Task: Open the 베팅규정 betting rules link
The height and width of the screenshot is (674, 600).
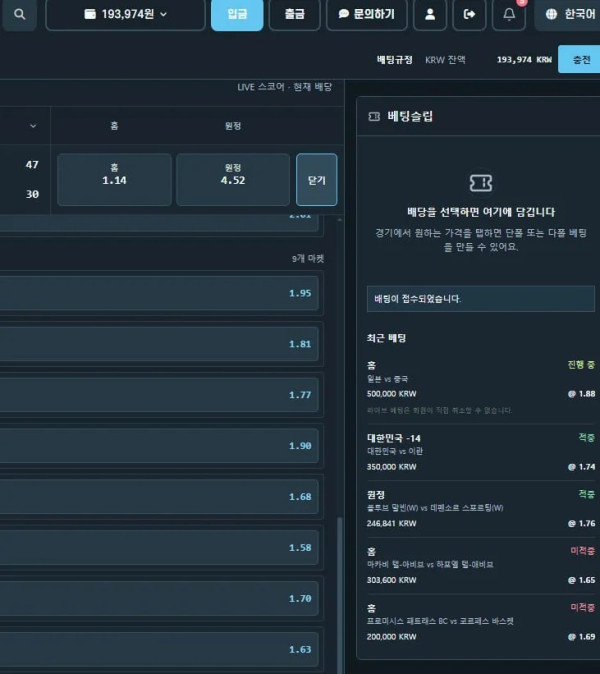Action: 395,60
